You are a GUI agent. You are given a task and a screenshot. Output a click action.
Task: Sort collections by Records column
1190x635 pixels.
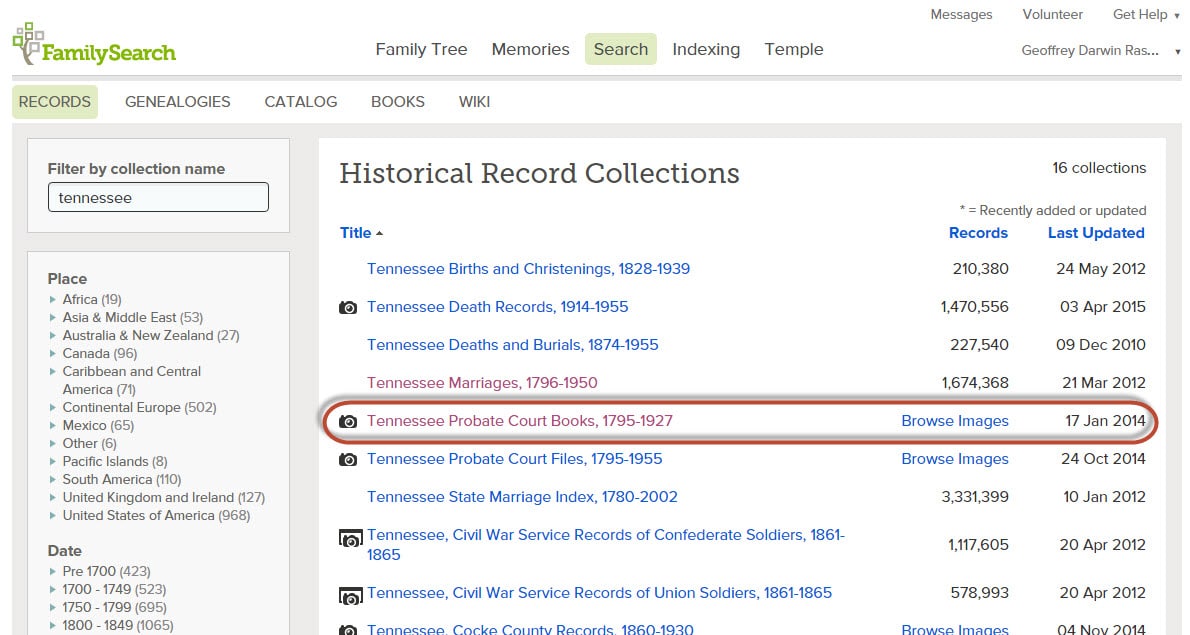[978, 233]
